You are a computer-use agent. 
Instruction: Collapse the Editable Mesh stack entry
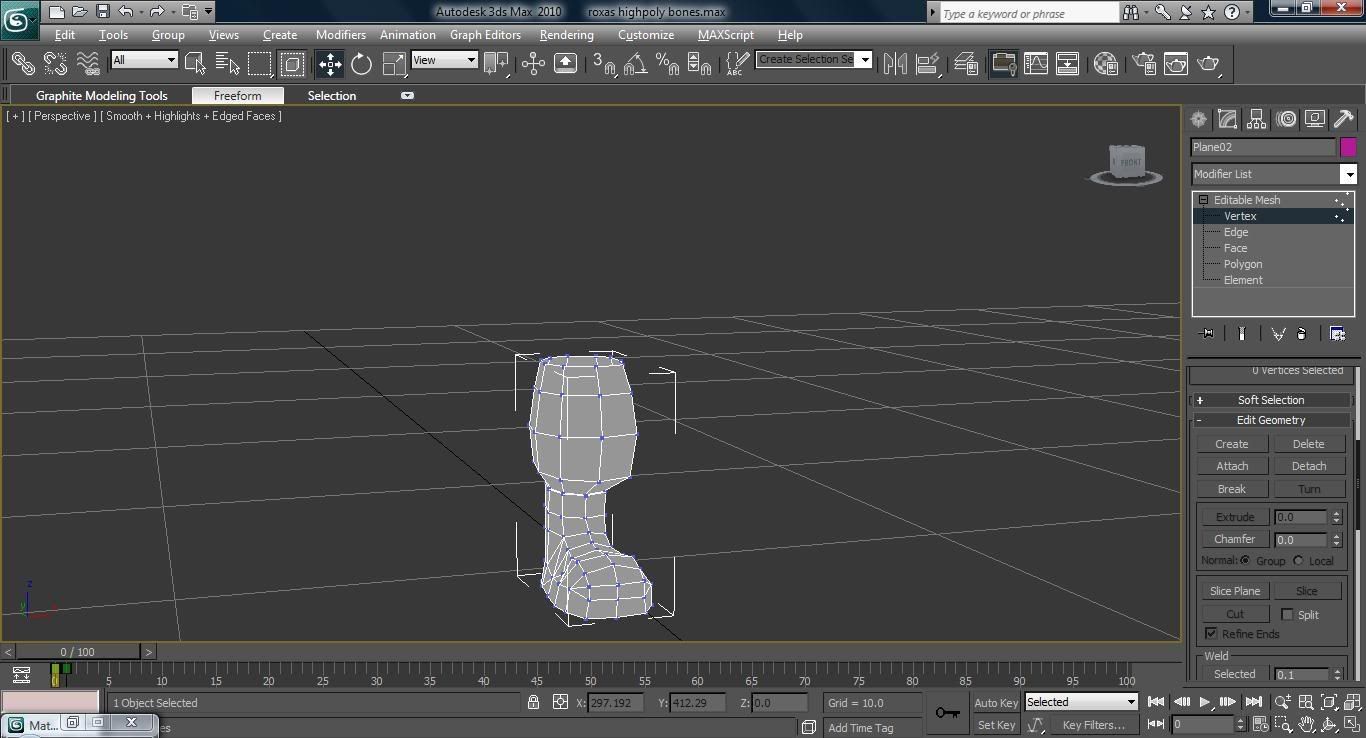tap(1204, 200)
